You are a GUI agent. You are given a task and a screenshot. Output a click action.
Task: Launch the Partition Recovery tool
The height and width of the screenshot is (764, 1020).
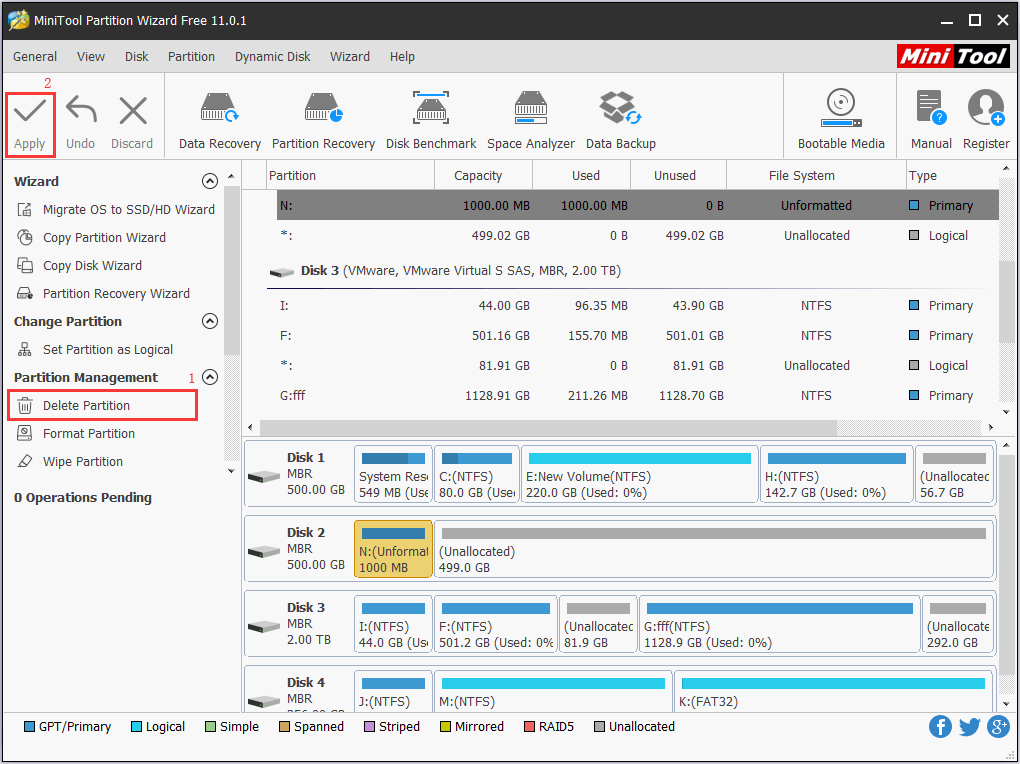(x=323, y=121)
